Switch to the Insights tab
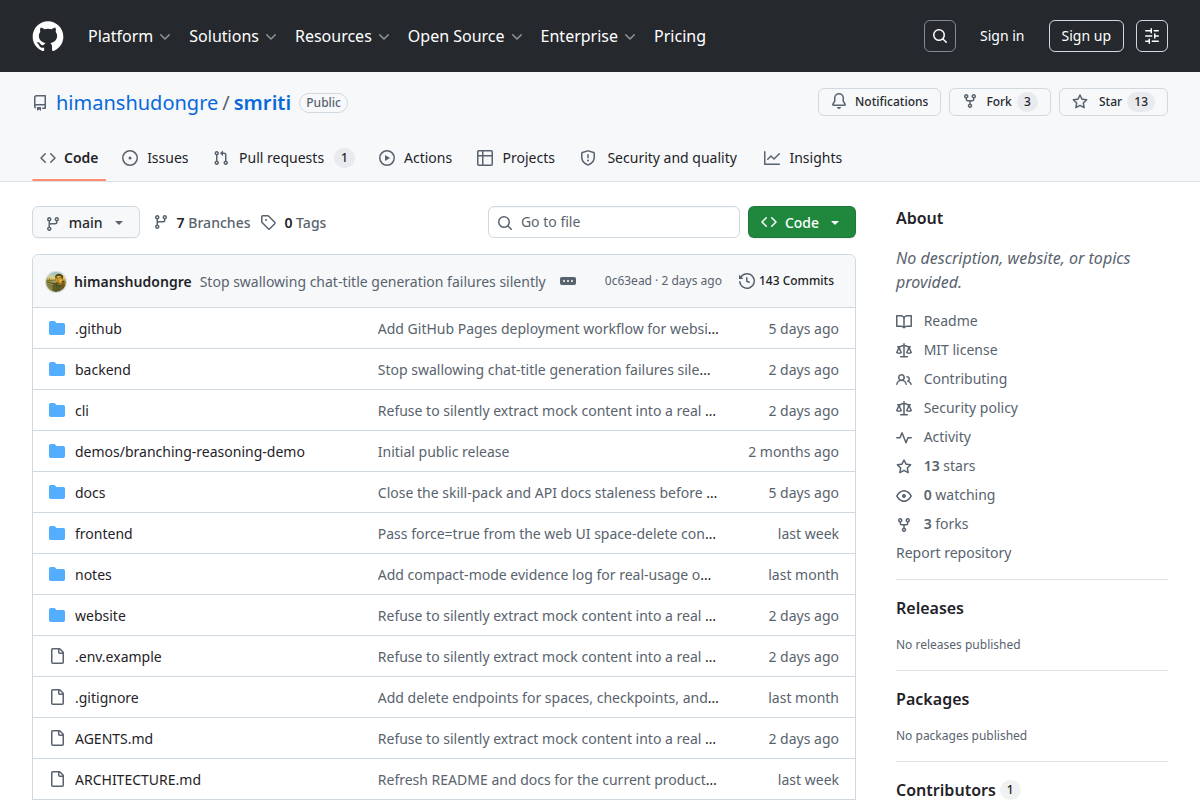This screenshot has height=800, width=1200. [x=803, y=158]
